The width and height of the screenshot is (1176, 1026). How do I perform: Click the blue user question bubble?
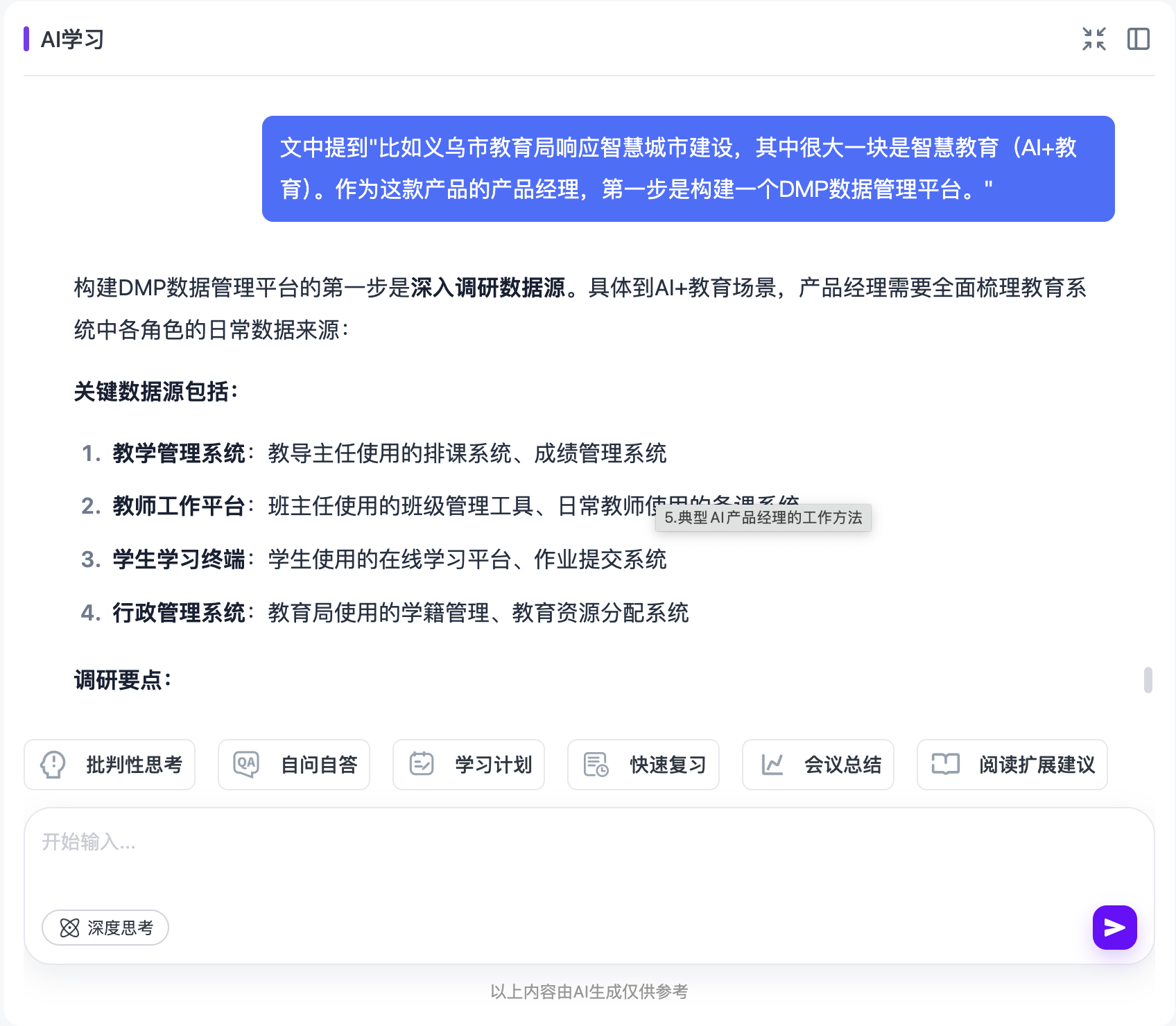(689, 168)
